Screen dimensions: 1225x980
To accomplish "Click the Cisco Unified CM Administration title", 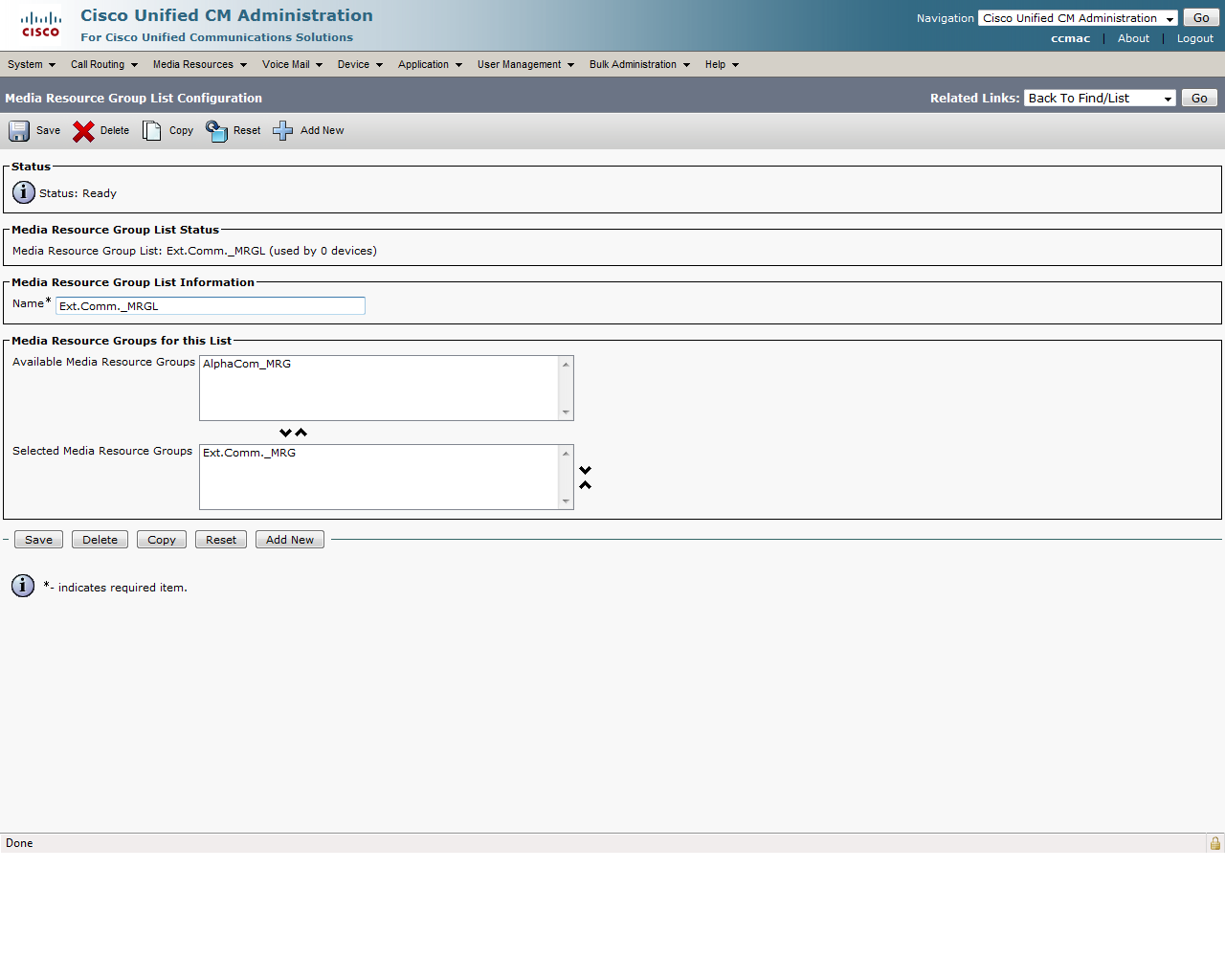I will click(227, 15).
